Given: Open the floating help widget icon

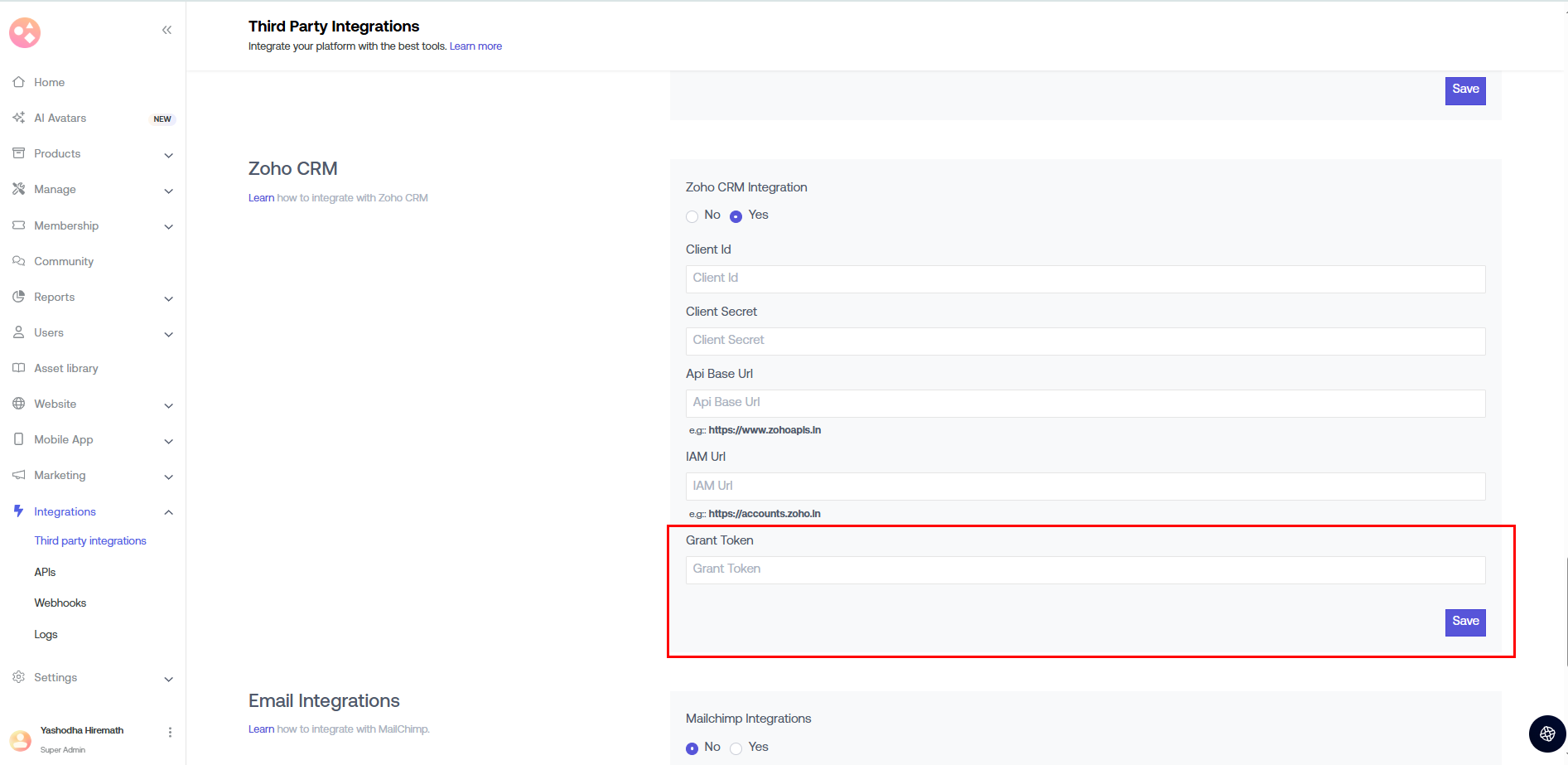Looking at the screenshot, I should coord(1546,734).
